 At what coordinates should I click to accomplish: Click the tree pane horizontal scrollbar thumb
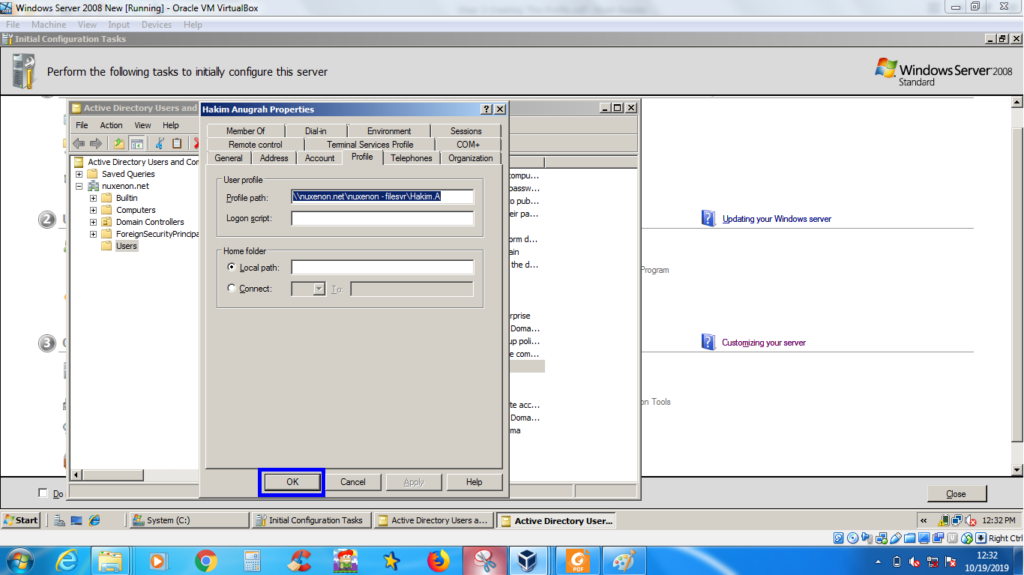(x=113, y=474)
